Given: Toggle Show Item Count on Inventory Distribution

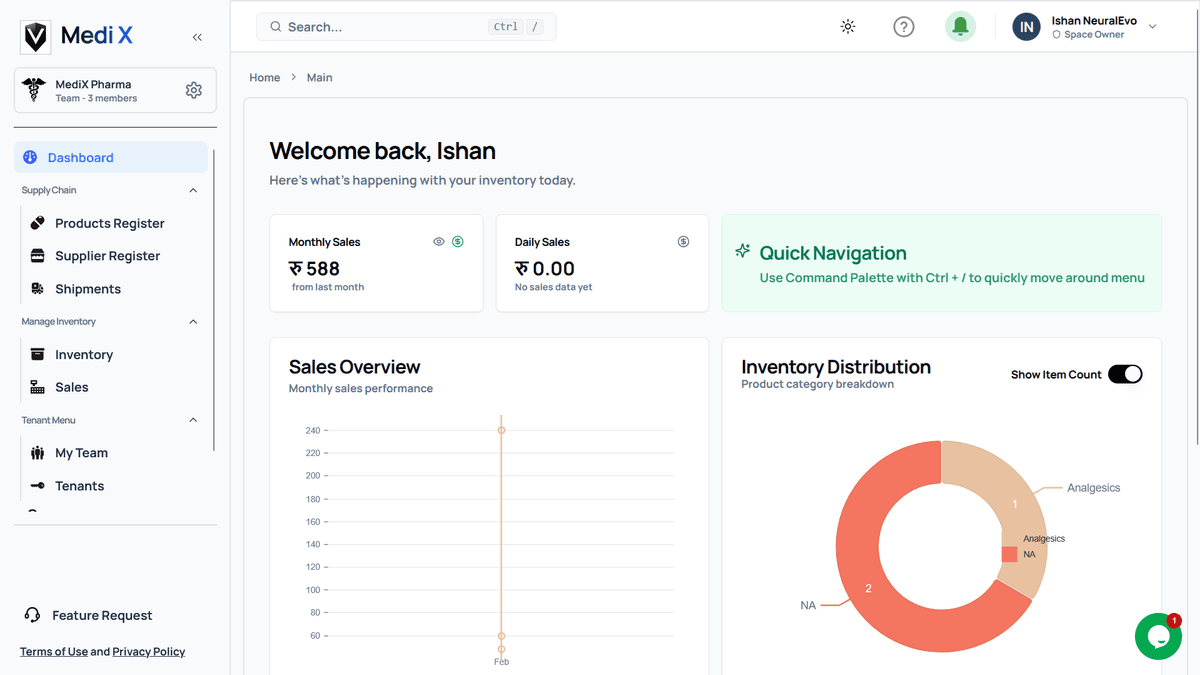Looking at the screenshot, I should [x=1125, y=373].
